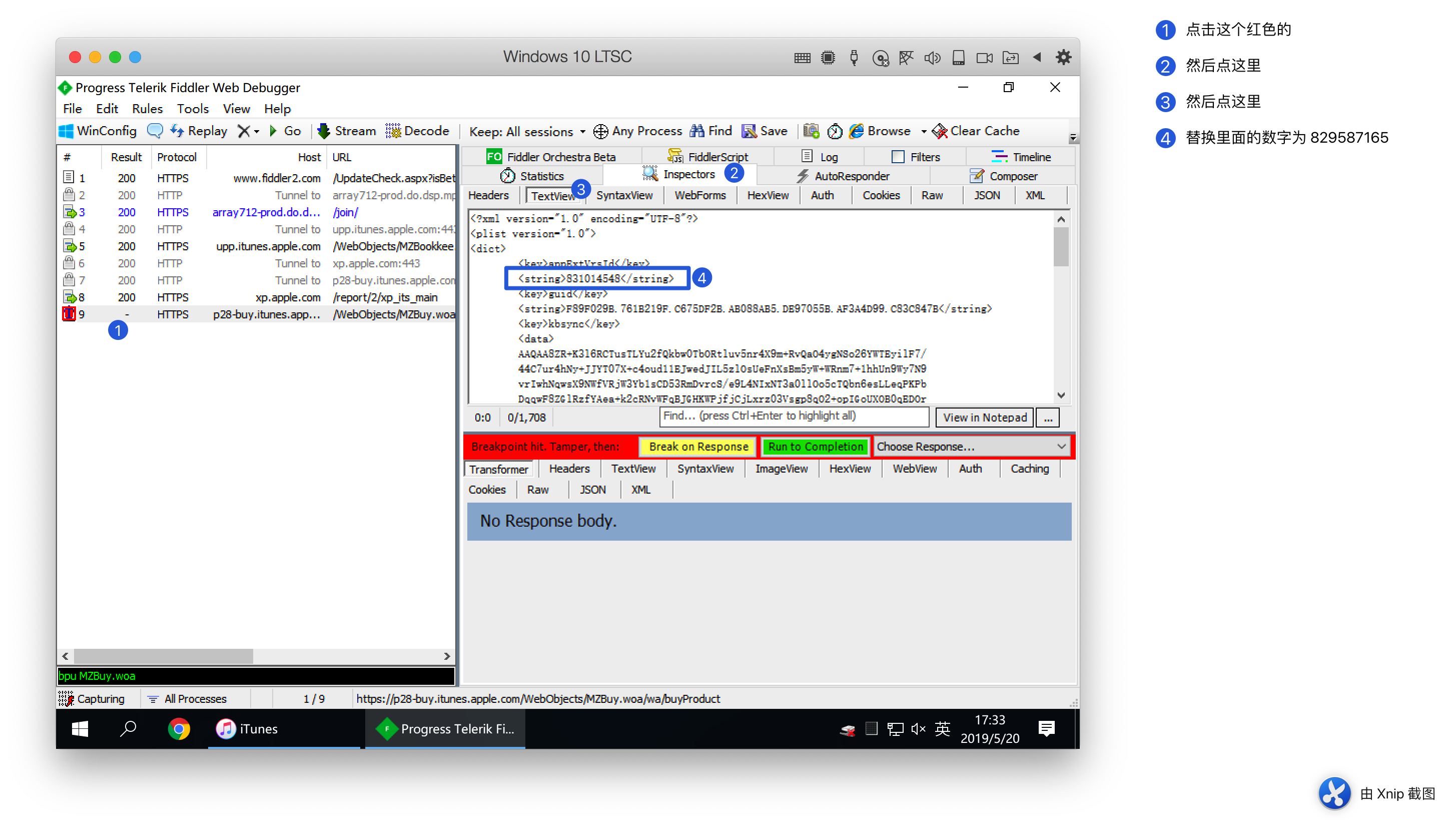This screenshot has height=823, width=1456.
Task: Switch to the AutoResponder tab
Action: click(x=843, y=176)
